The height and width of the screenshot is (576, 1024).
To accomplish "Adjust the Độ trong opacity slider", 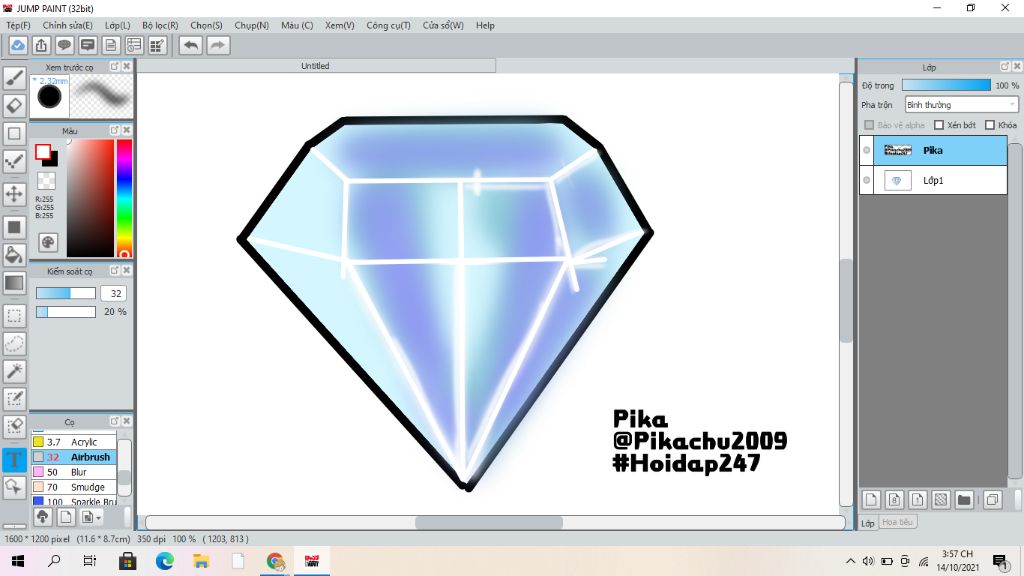I will click(946, 86).
